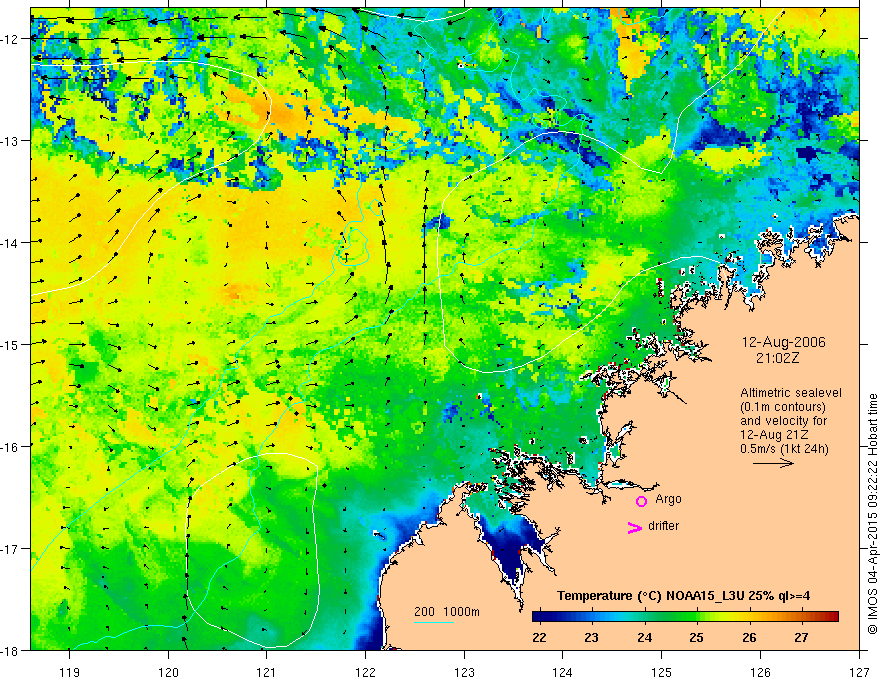The image size is (880, 680).
Task: Click latitude axis label -16
Action: 11,447
